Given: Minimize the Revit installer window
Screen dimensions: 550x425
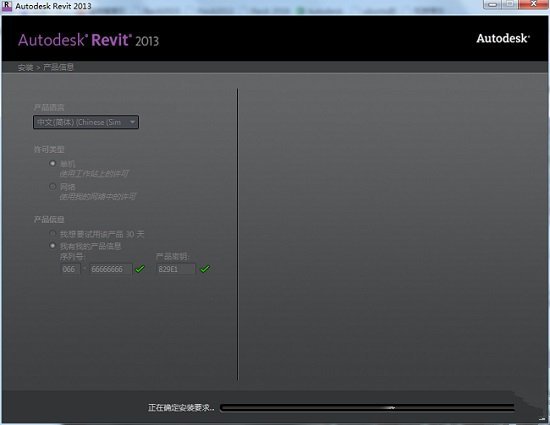Looking at the screenshot, I should click(492, 5).
